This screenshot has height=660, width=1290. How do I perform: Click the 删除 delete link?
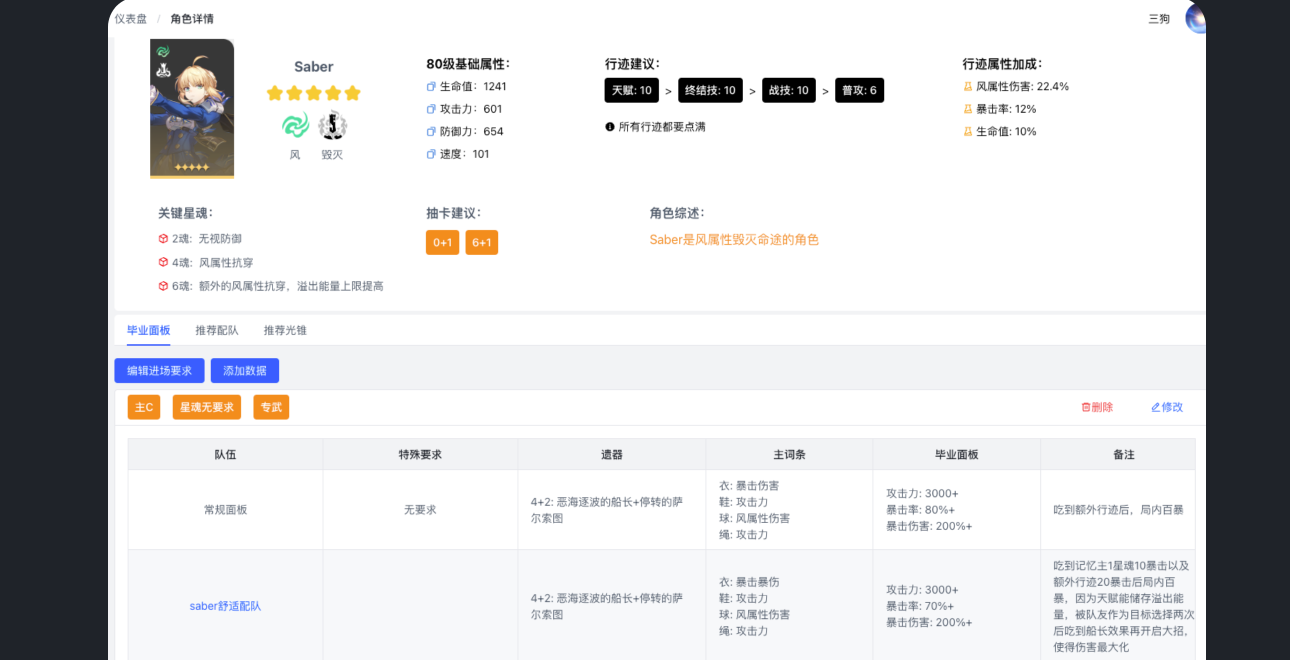(x=1097, y=407)
